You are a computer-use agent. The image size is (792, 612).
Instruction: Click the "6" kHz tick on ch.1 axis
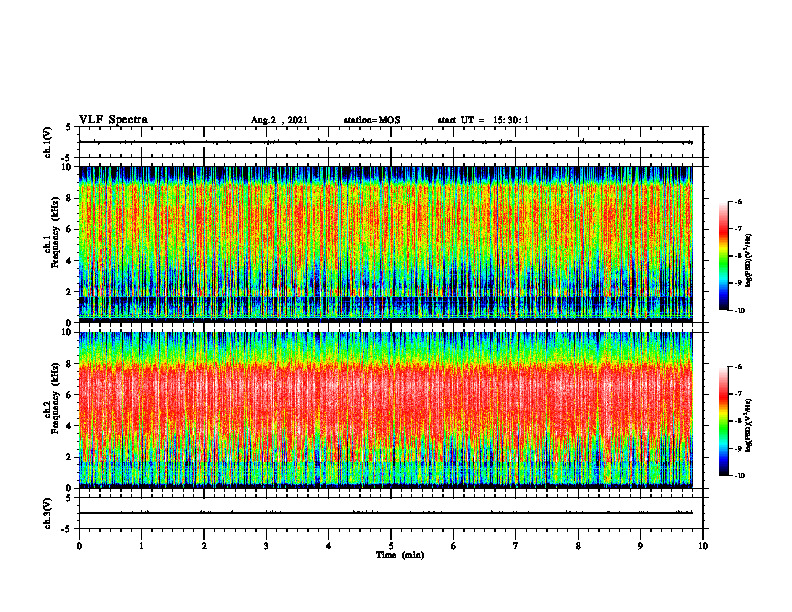[x=69, y=229]
